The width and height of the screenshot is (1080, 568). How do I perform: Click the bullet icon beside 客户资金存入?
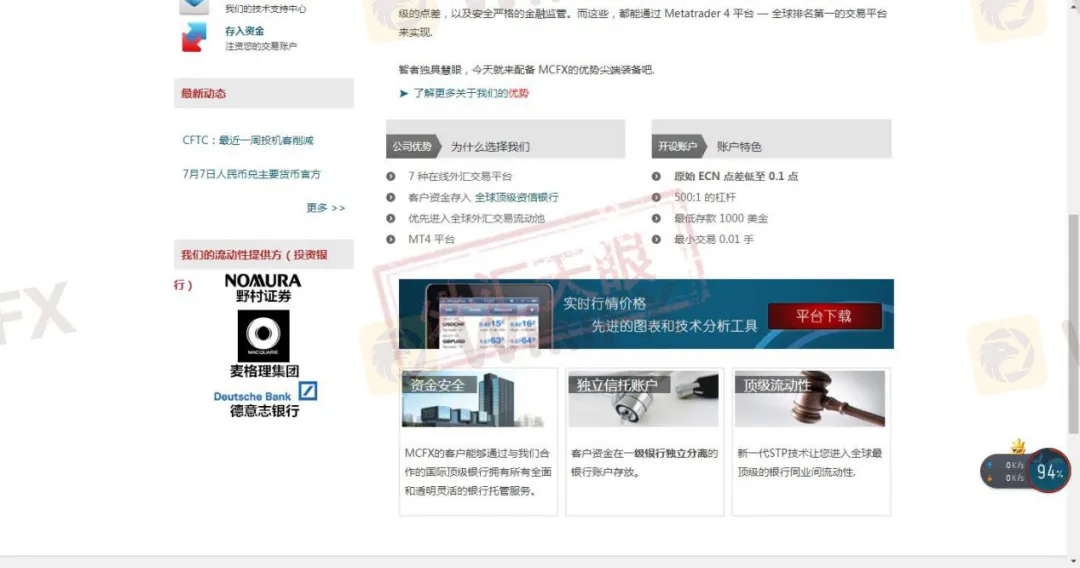(x=391, y=198)
